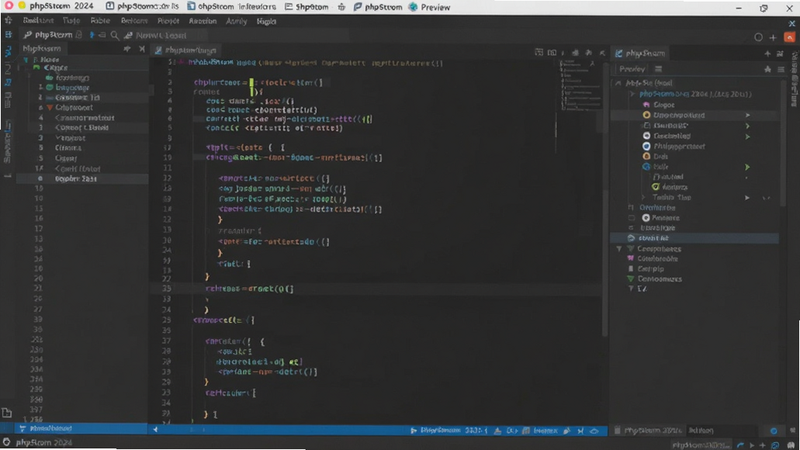The image size is (800, 450).
Task: Click the circle icon left of the toolbar plus
Action: point(759,37)
